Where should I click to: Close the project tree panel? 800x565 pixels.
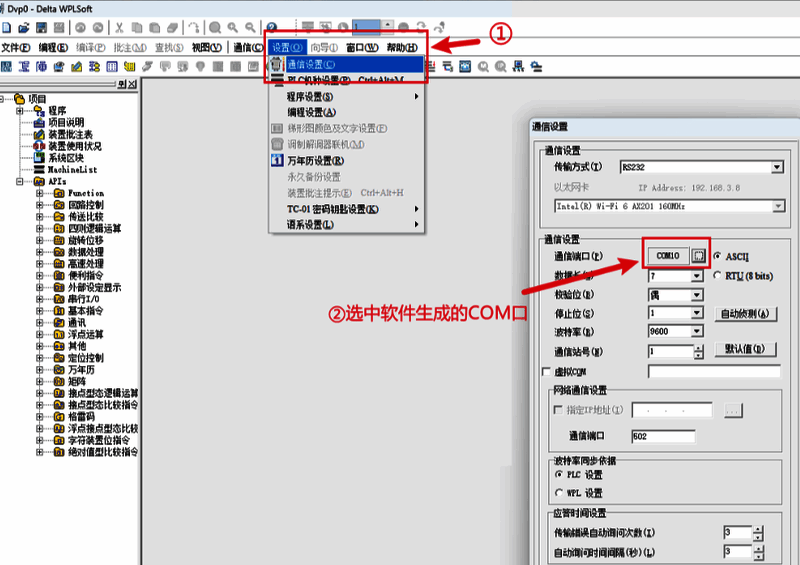pyautogui.click(x=132, y=84)
